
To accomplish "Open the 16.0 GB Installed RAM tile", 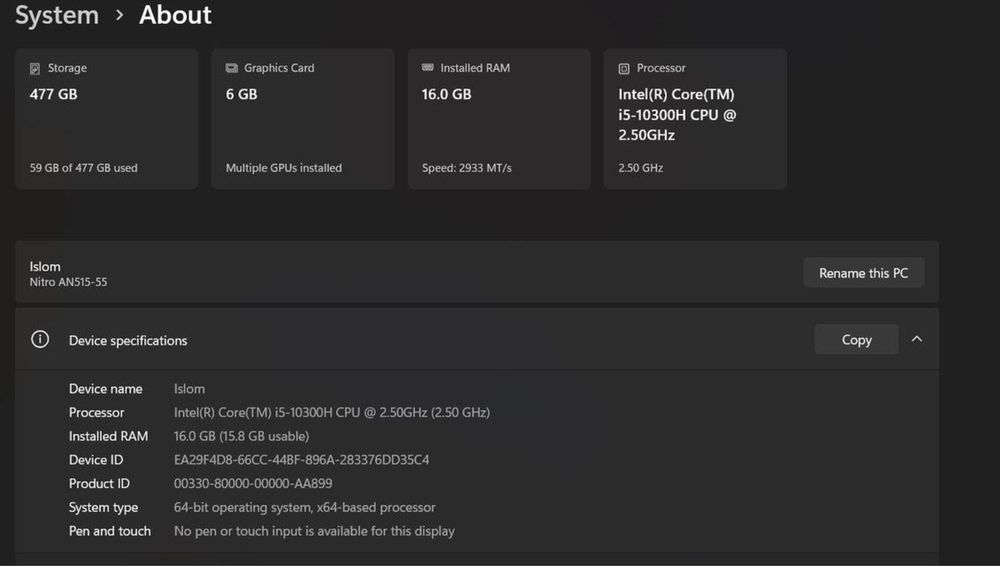I will [x=499, y=119].
